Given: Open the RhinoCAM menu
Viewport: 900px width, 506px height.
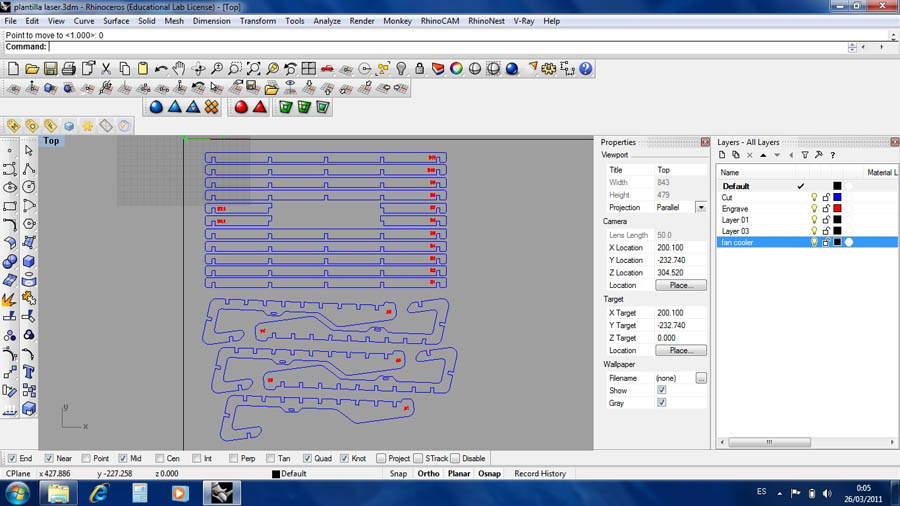Looking at the screenshot, I should 440,21.
